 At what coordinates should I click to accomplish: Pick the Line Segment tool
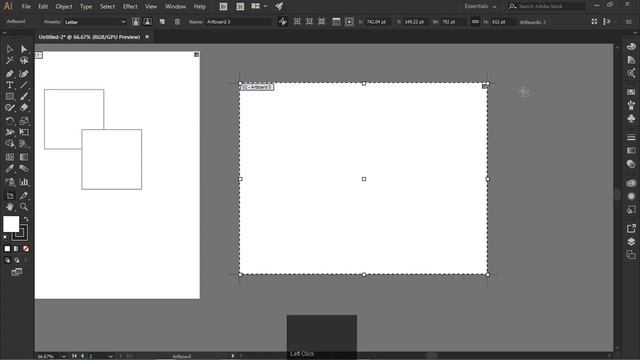(x=24, y=85)
